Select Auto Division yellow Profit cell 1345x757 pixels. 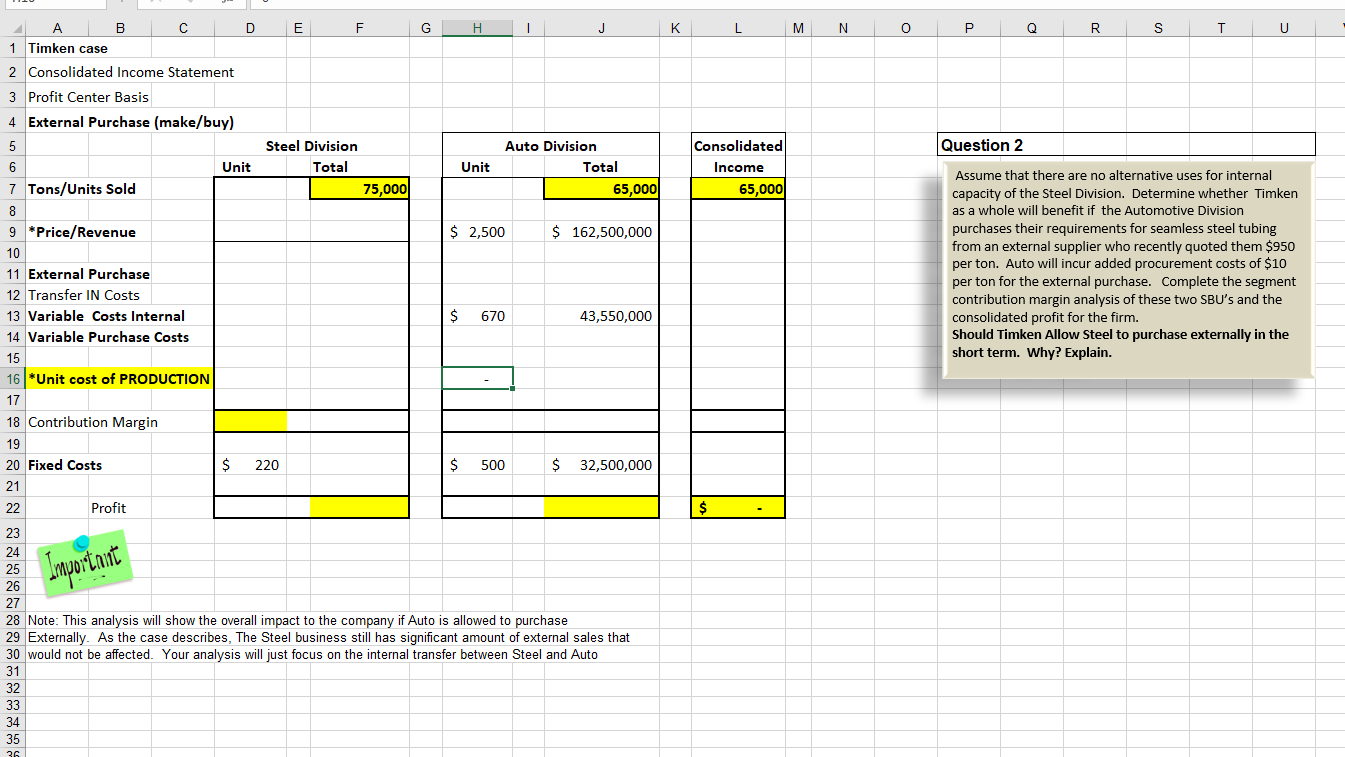point(600,508)
